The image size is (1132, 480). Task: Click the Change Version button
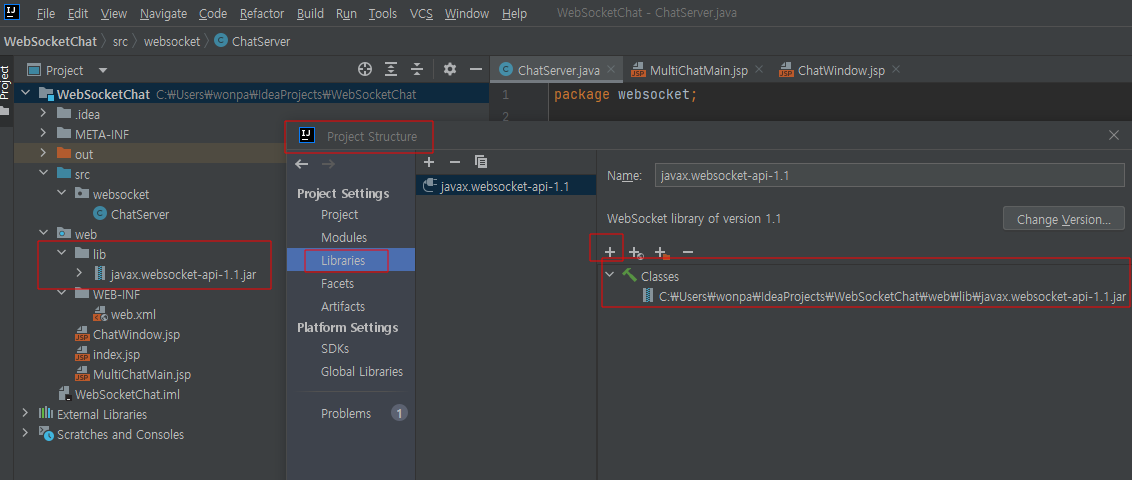click(1063, 219)
